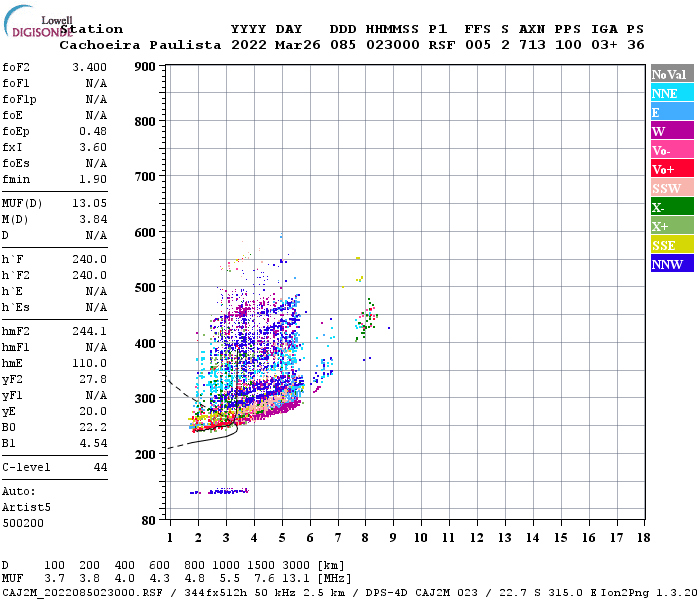
Task: Click the RSF program value
Action: tap(442, 45)
